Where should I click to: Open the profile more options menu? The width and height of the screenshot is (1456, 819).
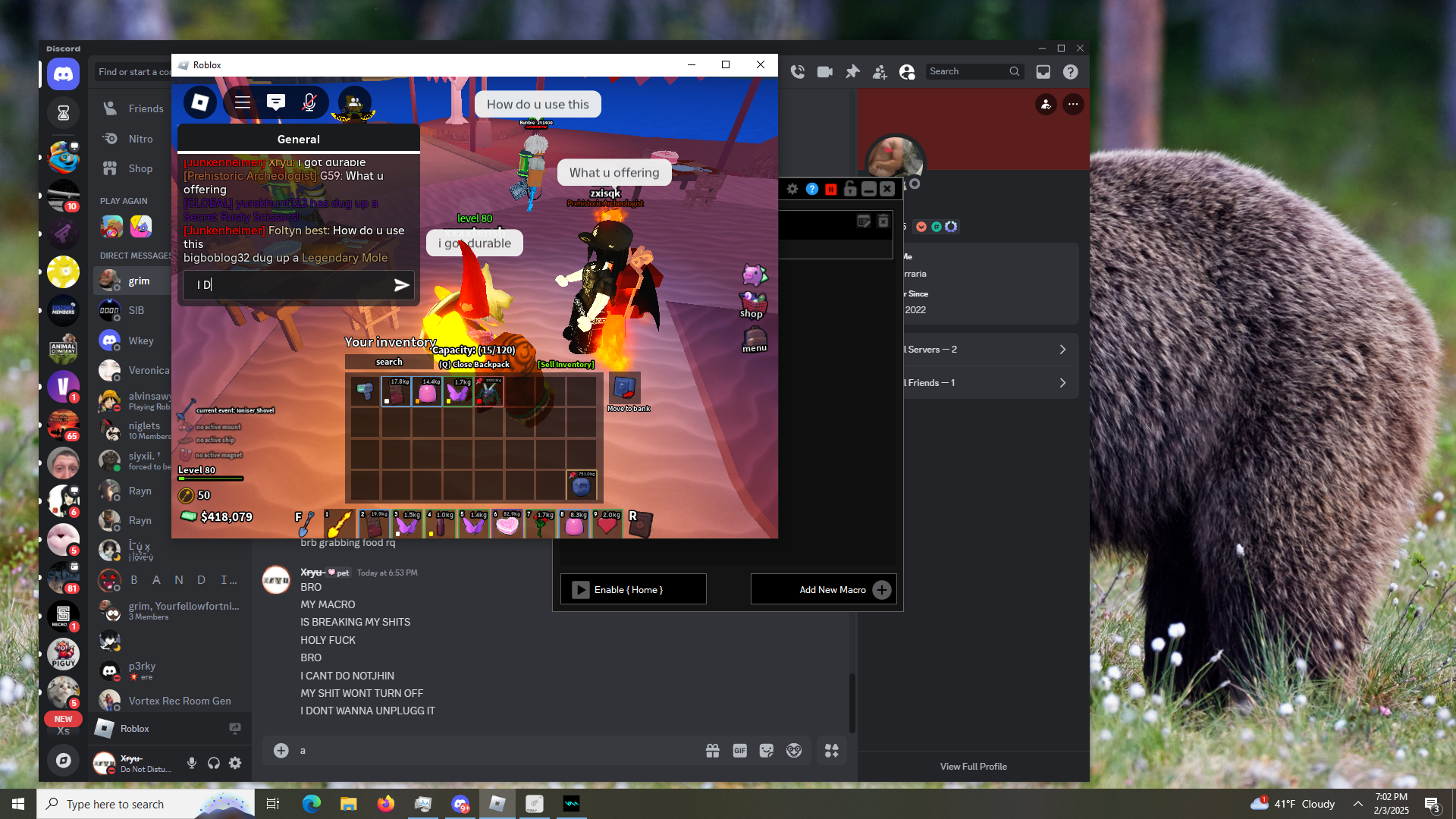(1073, 104)
